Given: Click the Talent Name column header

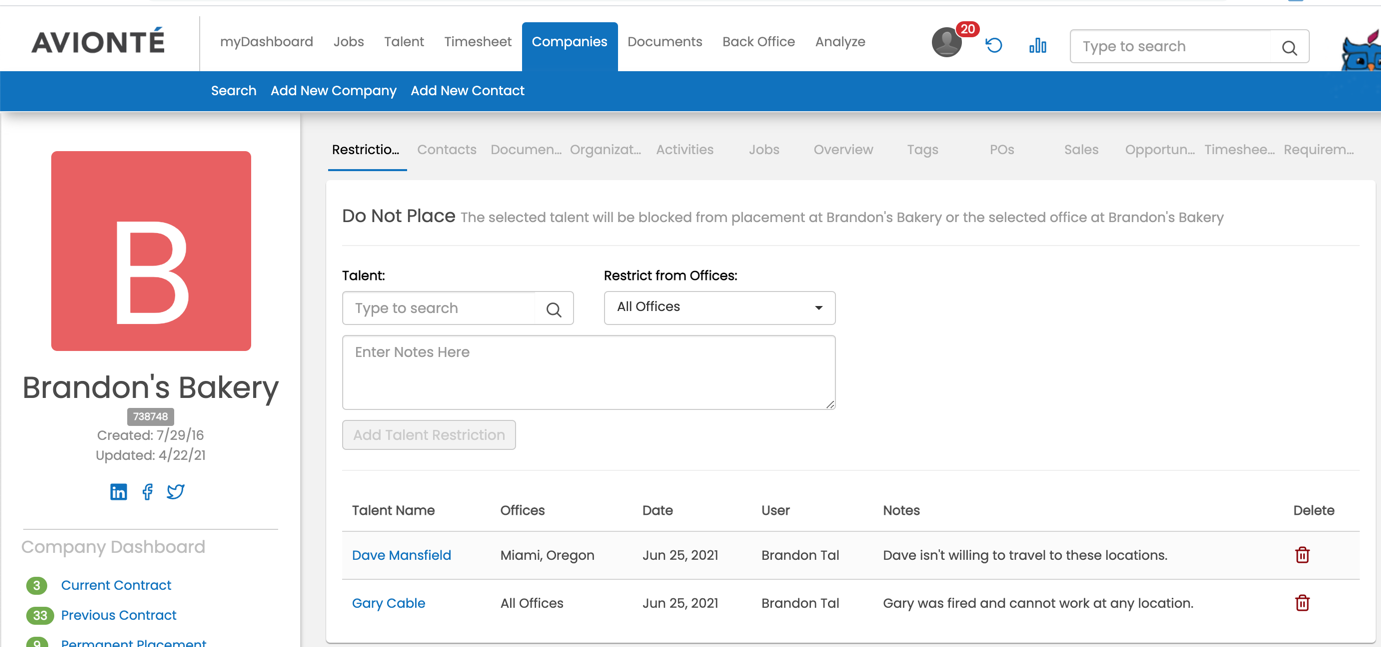Looking at the screenshot, I should (x=393, y=511).
